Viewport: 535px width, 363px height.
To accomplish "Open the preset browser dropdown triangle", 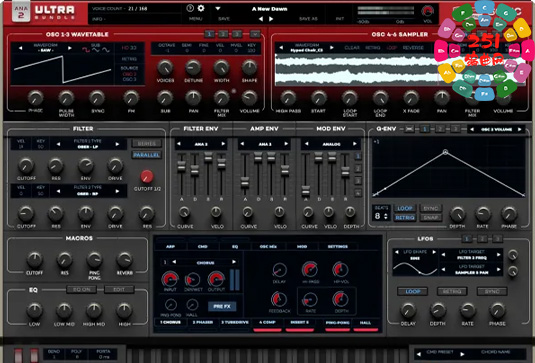I will [x=218, y=9].
